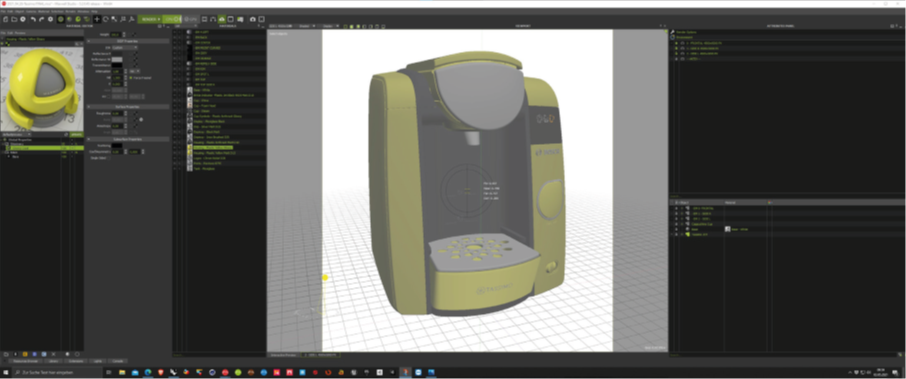Open the IOR Custom dropdown
The height and width of the screenshot is (379, 906).
[x=125, y=47]
